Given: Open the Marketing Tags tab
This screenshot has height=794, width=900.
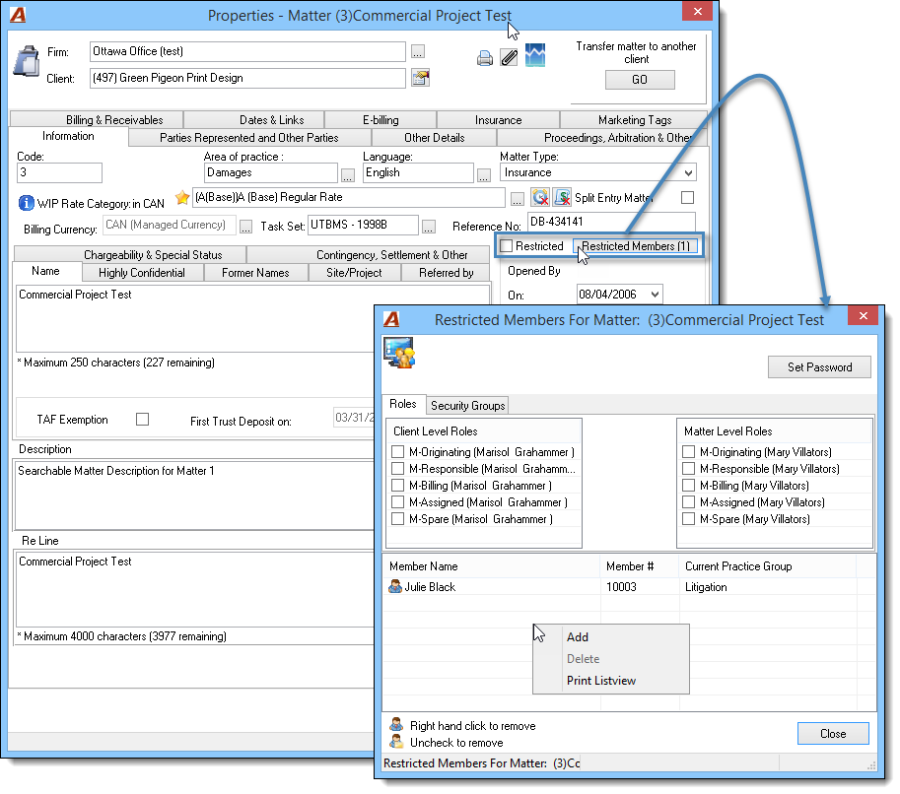Looking at the screenshot, I should (634, 119).
